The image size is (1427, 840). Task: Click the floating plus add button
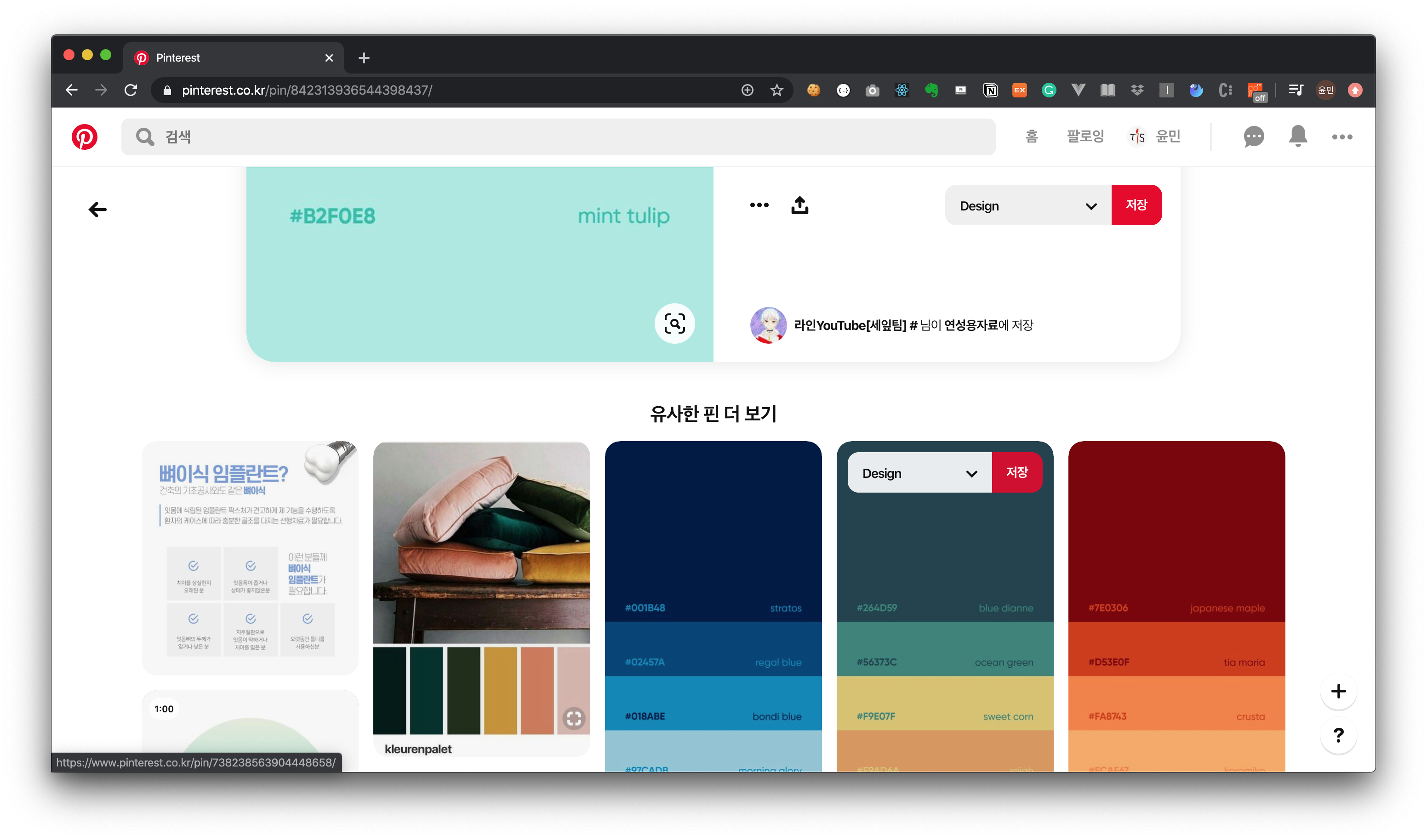point(1338,691)
